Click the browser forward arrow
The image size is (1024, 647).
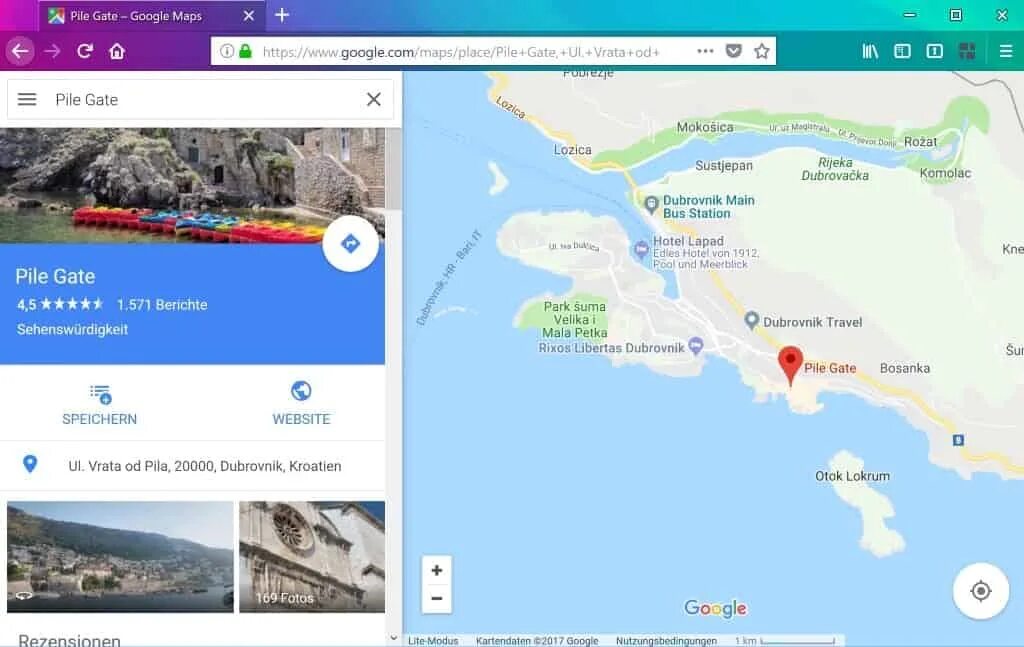(52, 51)
